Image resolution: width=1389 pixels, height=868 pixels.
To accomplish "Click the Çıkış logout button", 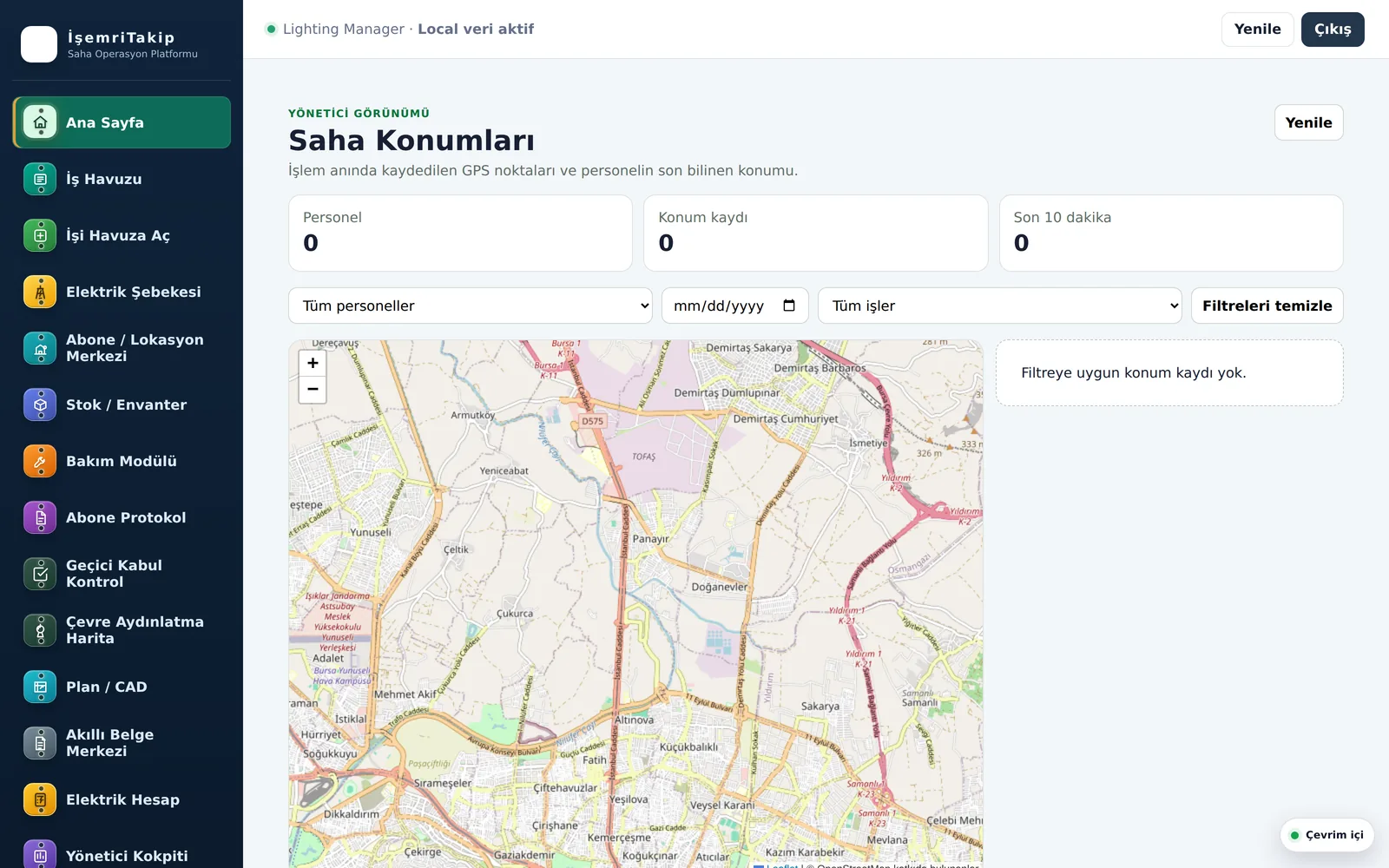I will tap(1333, 29).
